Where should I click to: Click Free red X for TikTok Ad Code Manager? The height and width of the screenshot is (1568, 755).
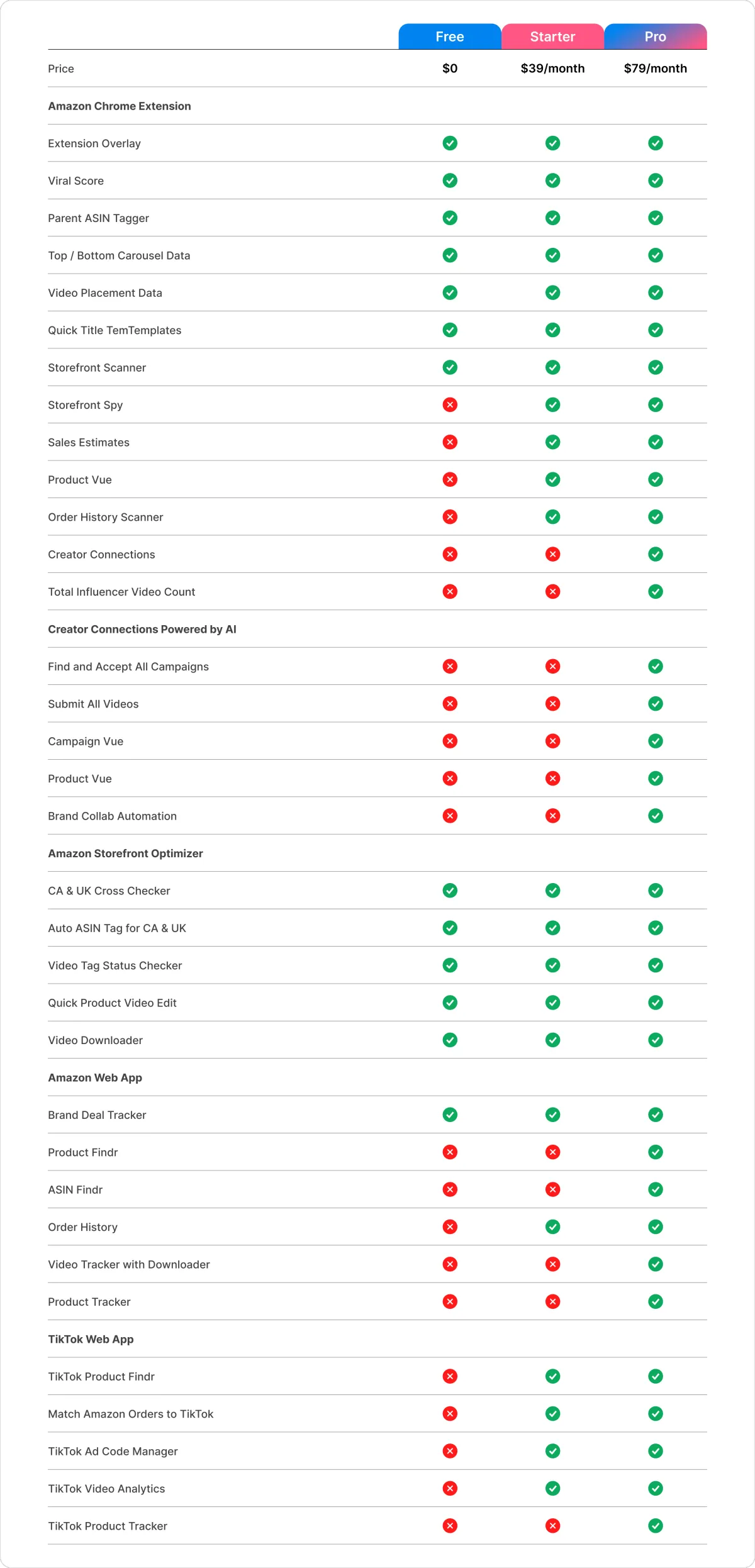[450, 1451]
